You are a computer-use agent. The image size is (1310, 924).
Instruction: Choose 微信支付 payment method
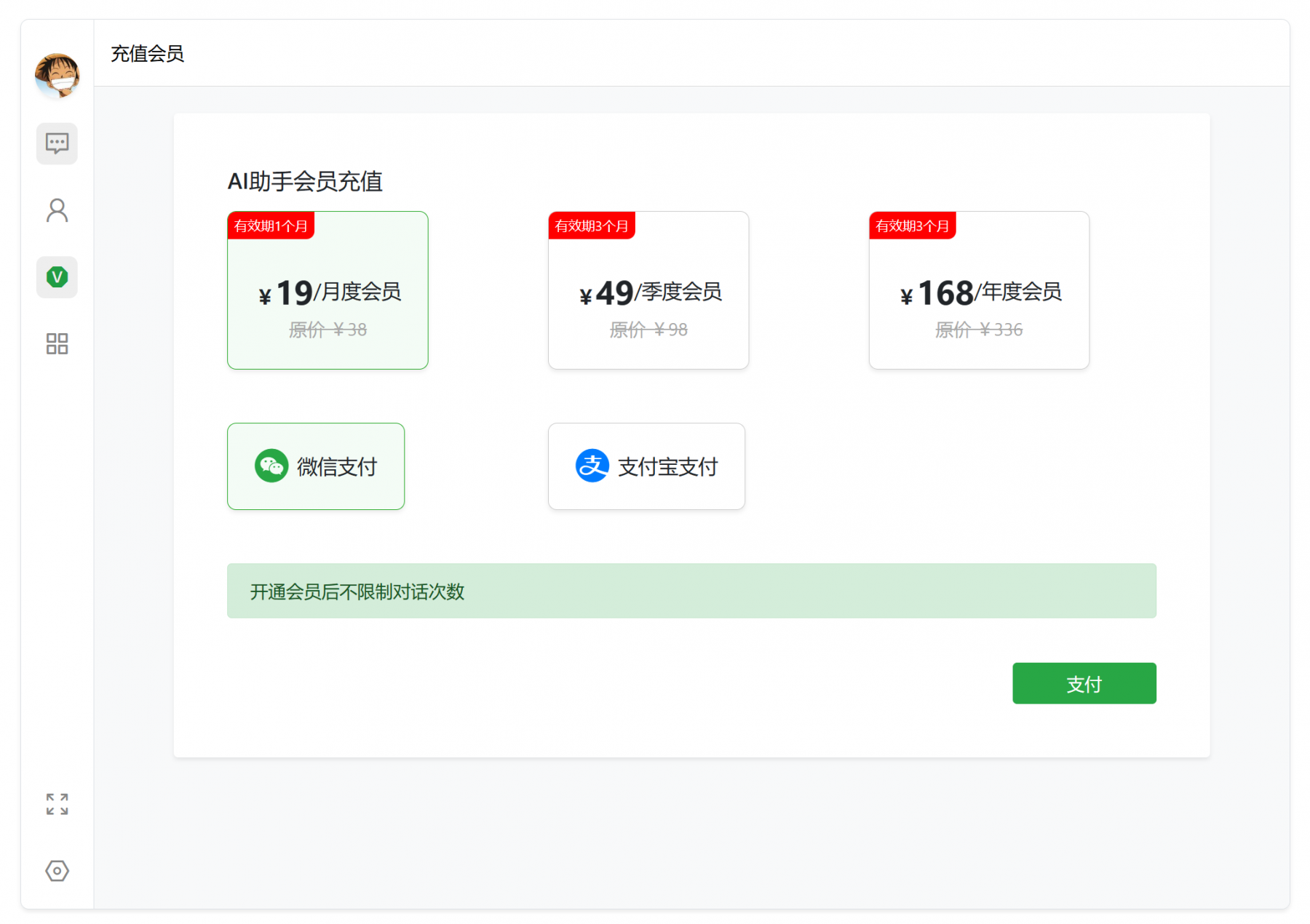tap(316, 466)
